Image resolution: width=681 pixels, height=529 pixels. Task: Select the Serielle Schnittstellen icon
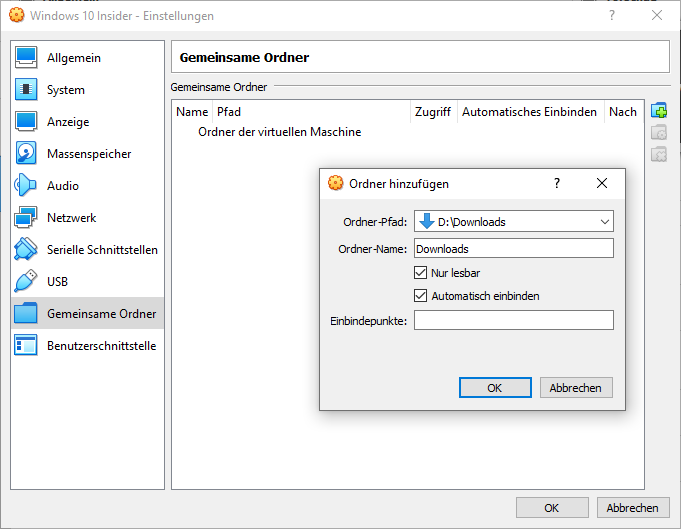[x=27, y=250]
